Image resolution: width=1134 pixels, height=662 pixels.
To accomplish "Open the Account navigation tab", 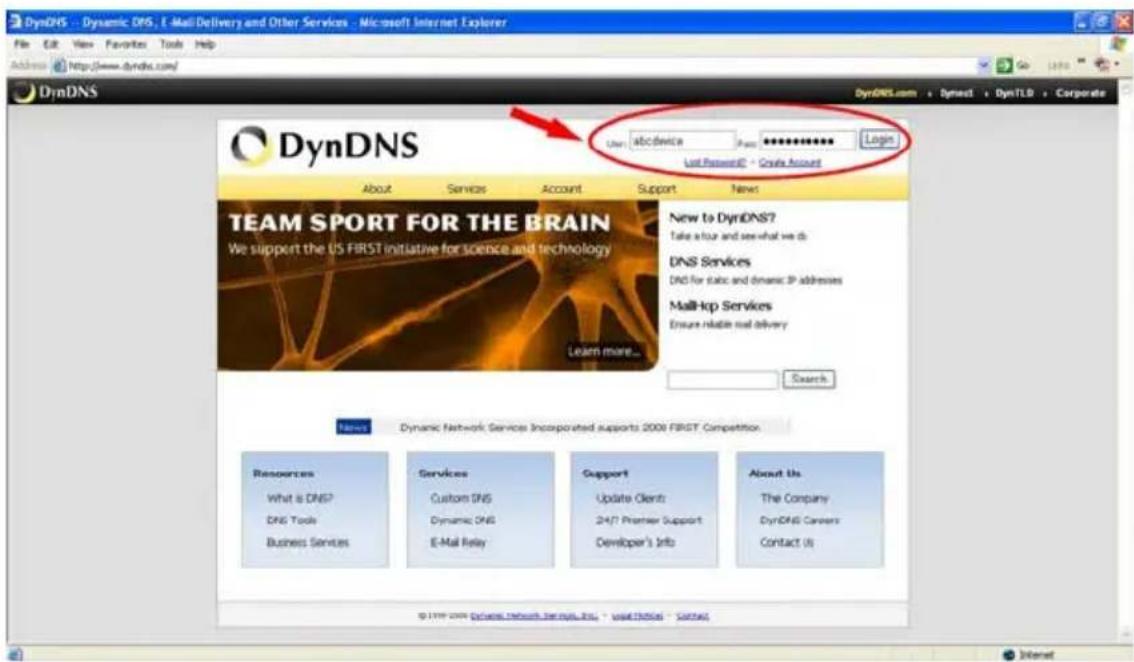I will 561,189.
